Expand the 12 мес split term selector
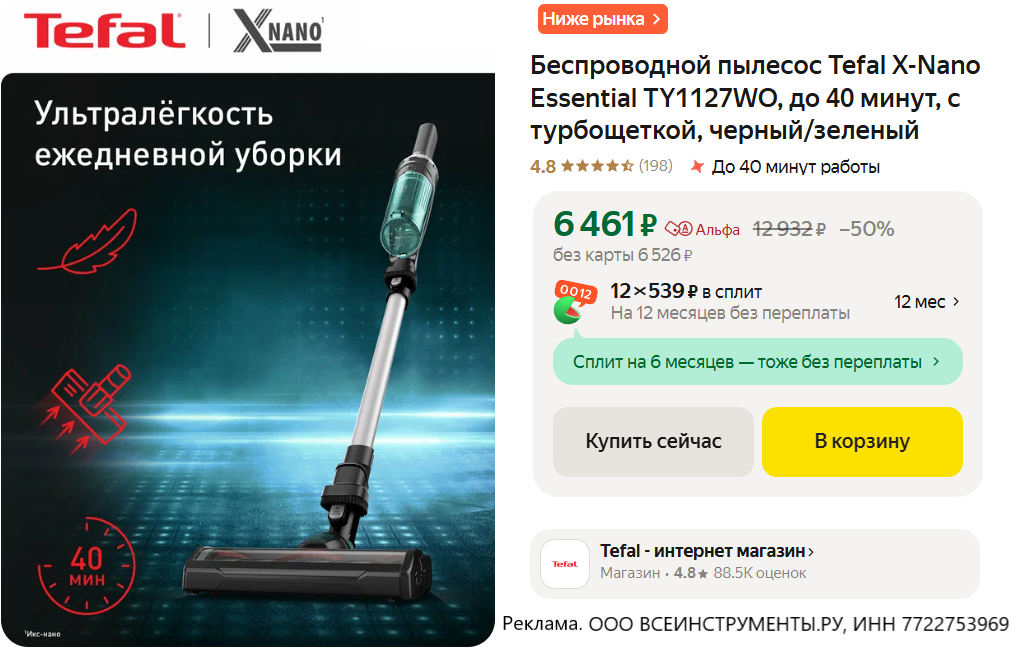This screenshot has height=653, width=1011. (x=927, y=302)
